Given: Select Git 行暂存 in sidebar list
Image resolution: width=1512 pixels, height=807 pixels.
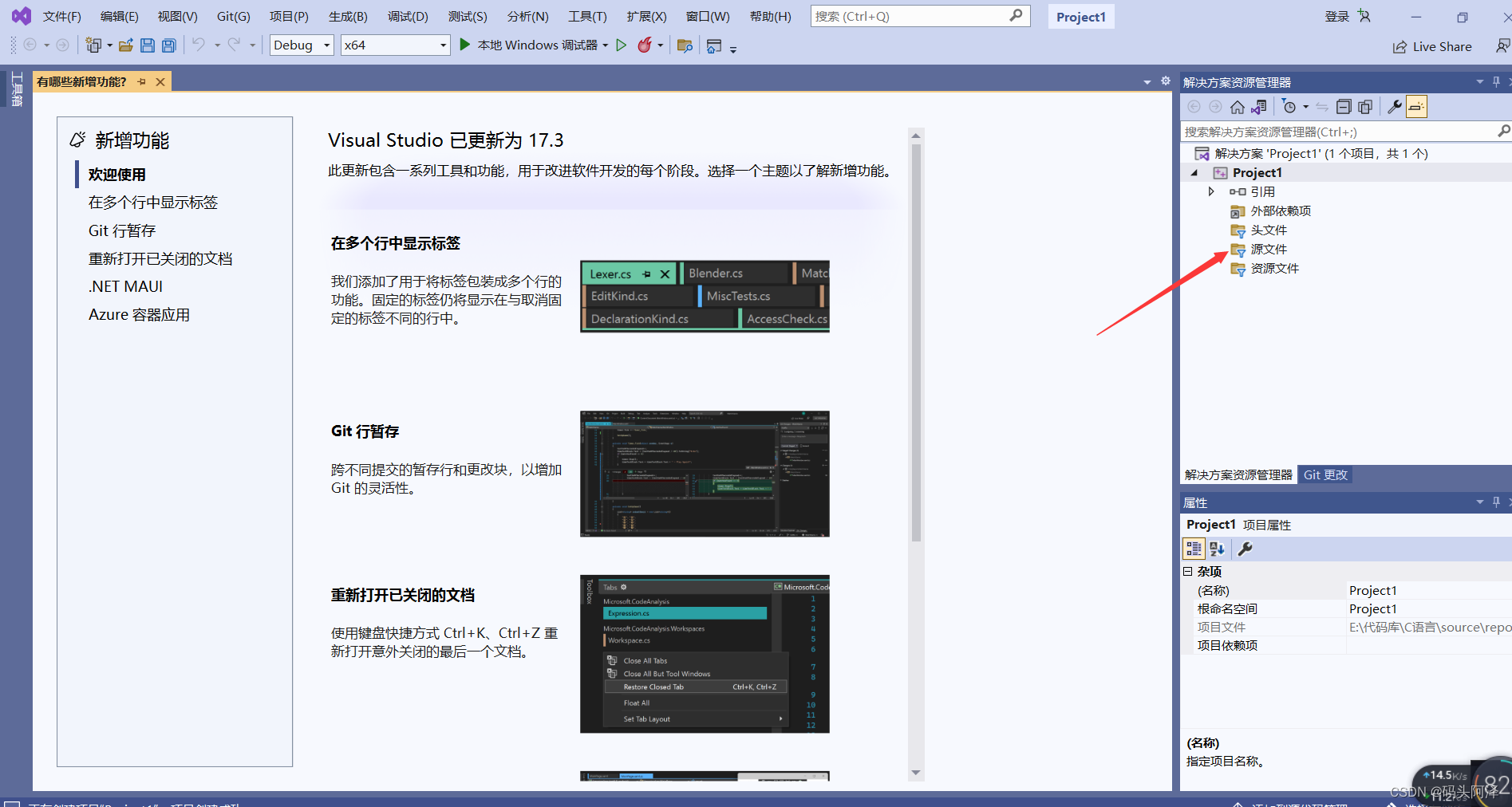Looking at the screenshot, I should [122, 230].
